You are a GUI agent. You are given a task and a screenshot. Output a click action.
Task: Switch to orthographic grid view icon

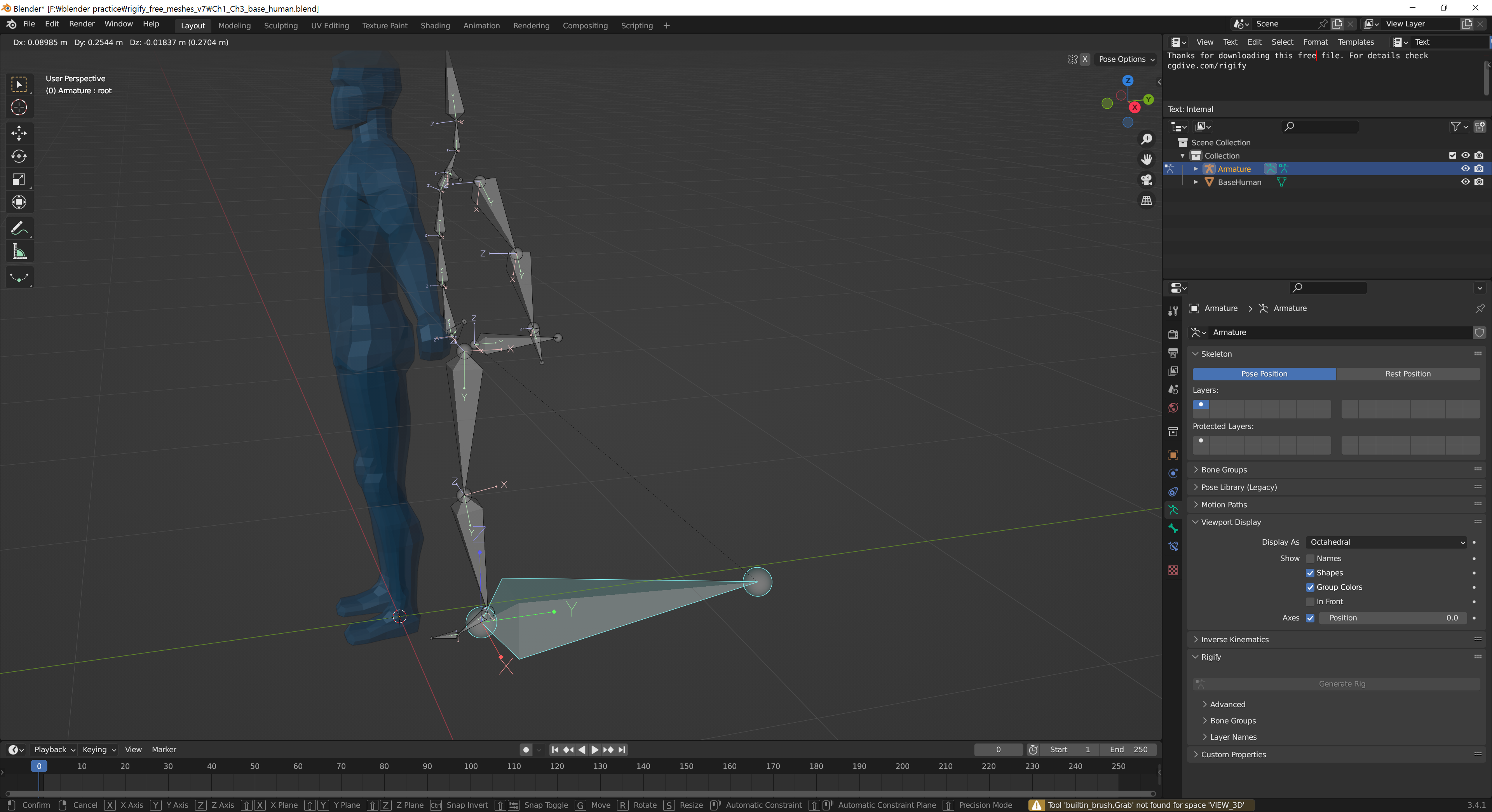[1146, 201]
